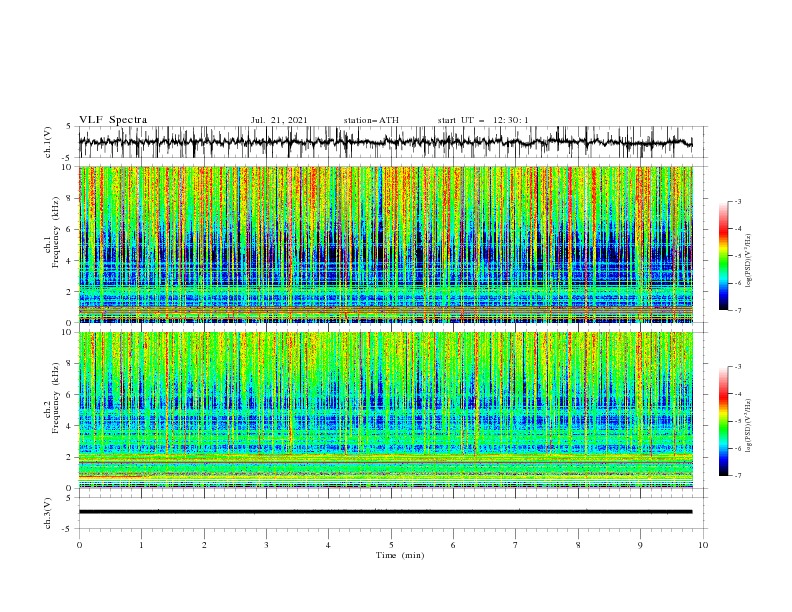Click the log(PSD) label beside ch.1 colorbar
Image resolution: width=792 pixels, height=612 pixels.
coord(748,261)
